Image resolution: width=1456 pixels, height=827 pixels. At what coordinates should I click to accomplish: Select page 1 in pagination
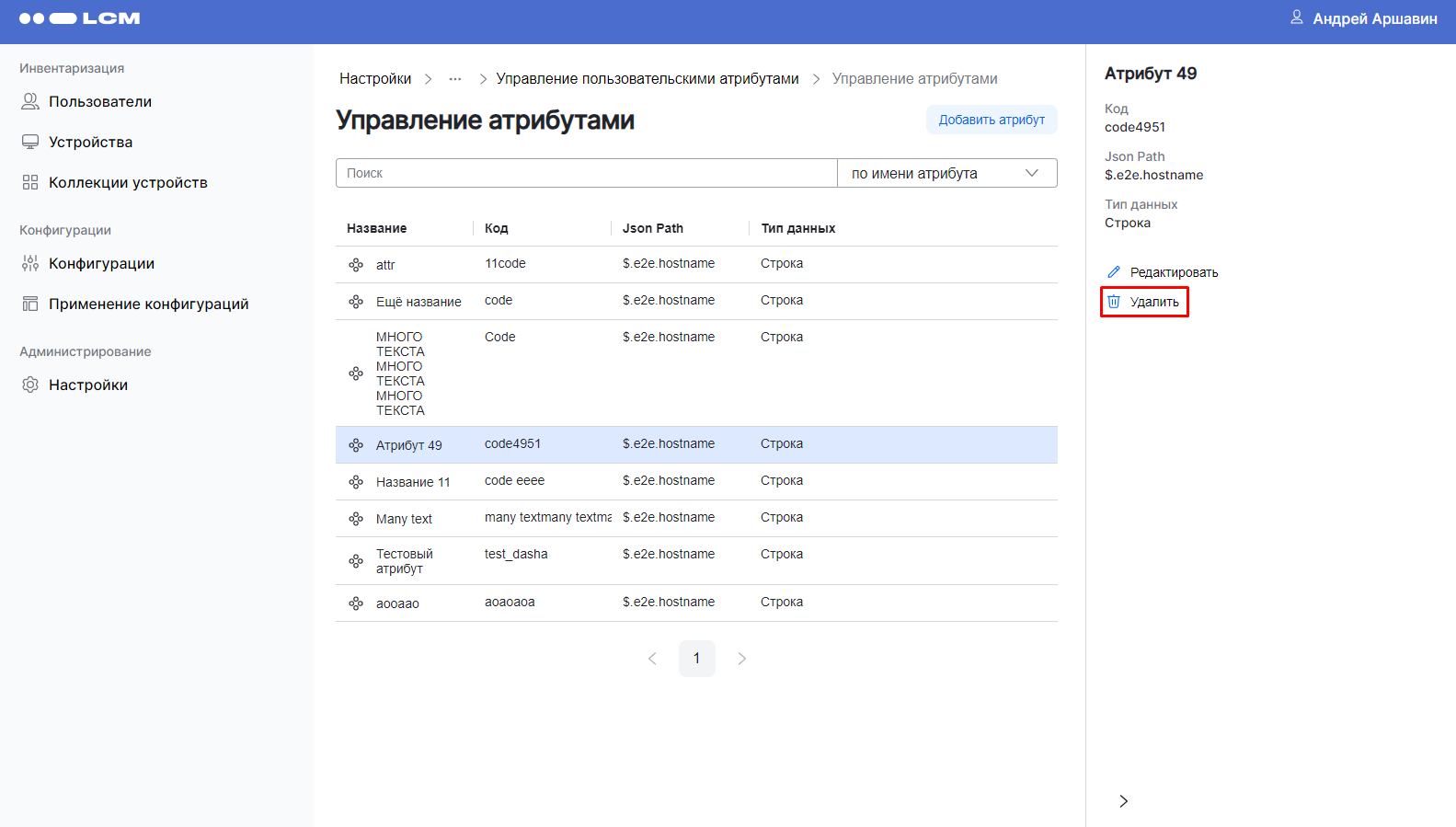(696, 659)
